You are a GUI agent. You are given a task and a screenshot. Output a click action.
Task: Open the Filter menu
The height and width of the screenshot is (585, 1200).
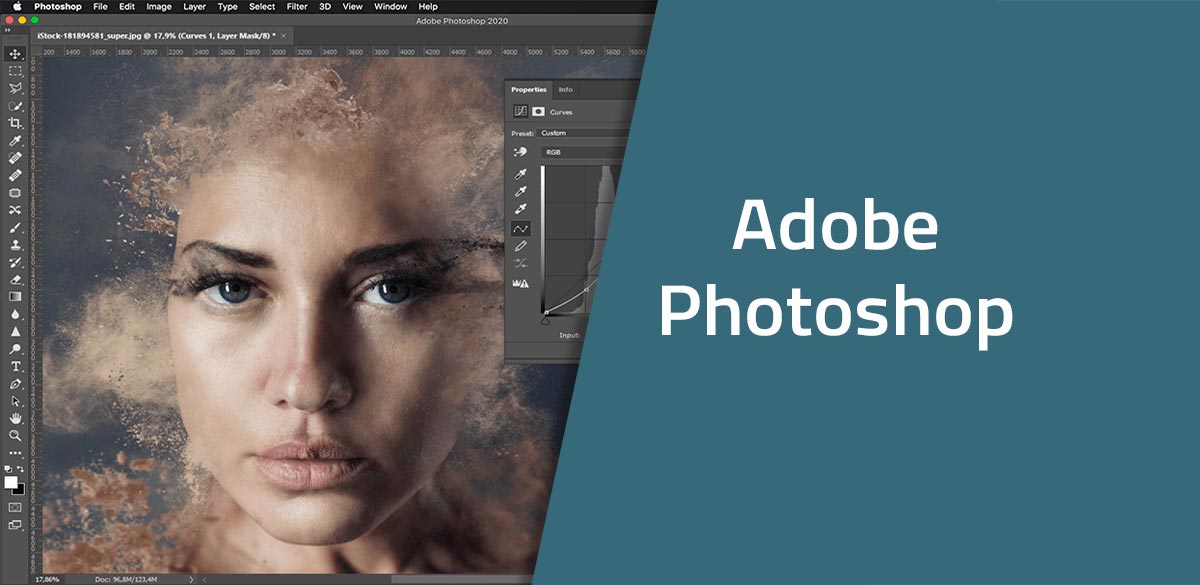(x=297, y=6)
